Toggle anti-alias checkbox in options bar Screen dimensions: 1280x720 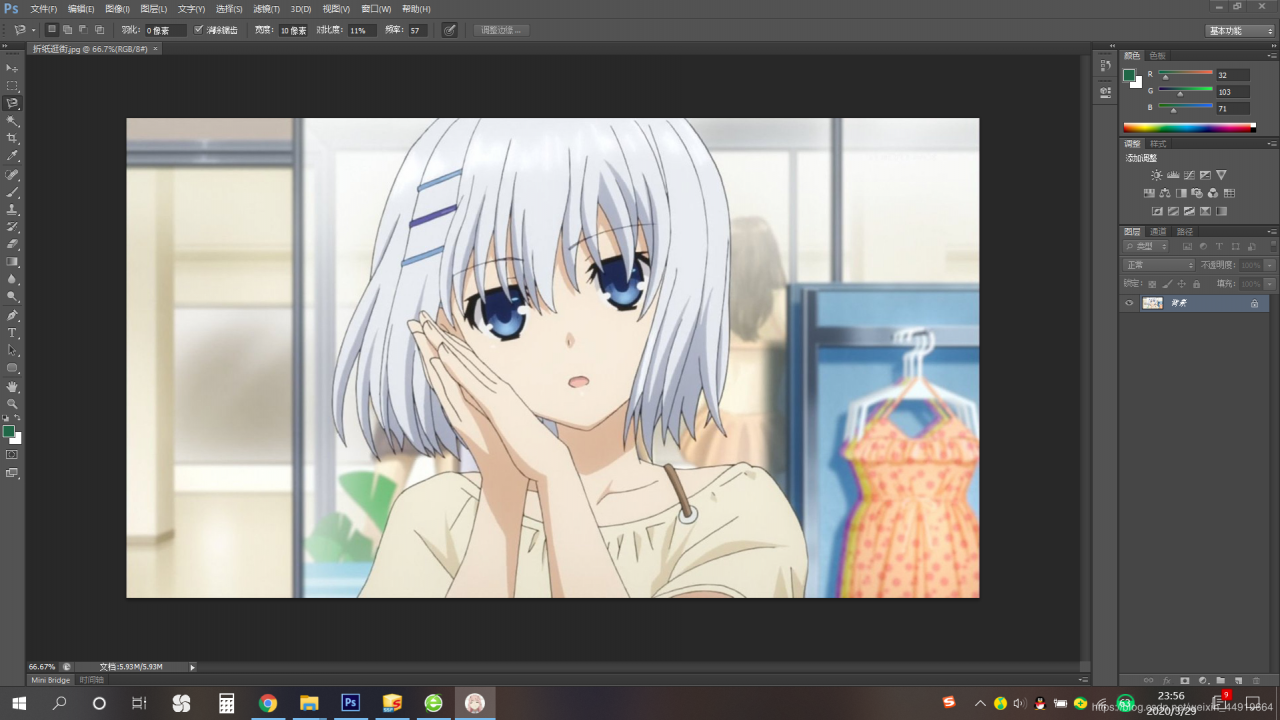pos(198,30)
